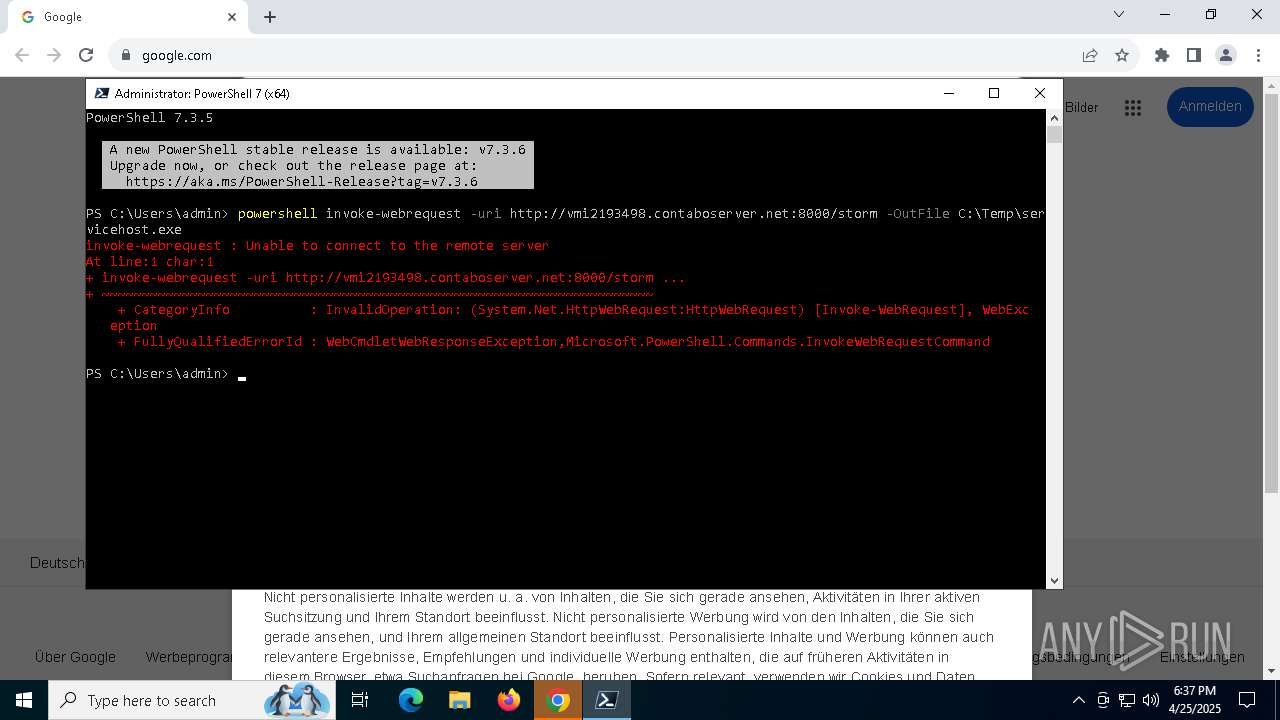Close the Google tab

coord(232,17)
